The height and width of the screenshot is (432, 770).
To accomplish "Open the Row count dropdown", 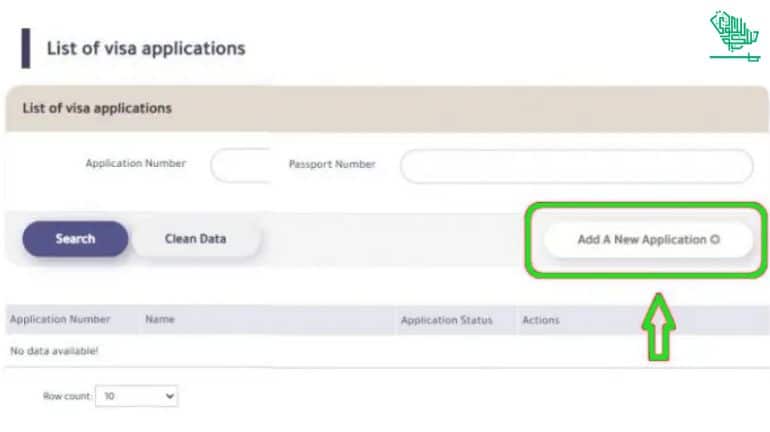I will [x=138, y=396].
